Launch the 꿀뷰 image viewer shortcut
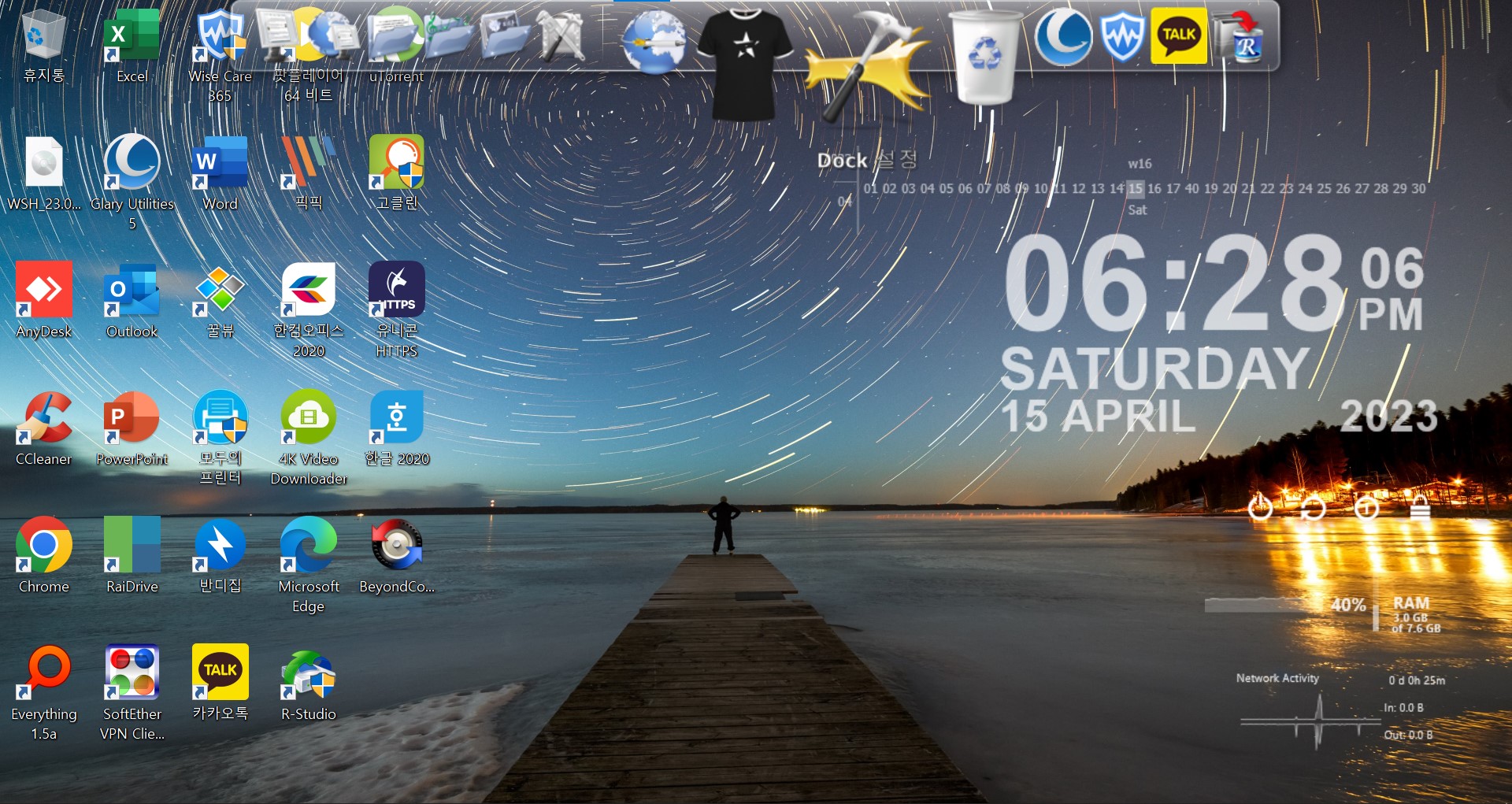 [220, 301]
